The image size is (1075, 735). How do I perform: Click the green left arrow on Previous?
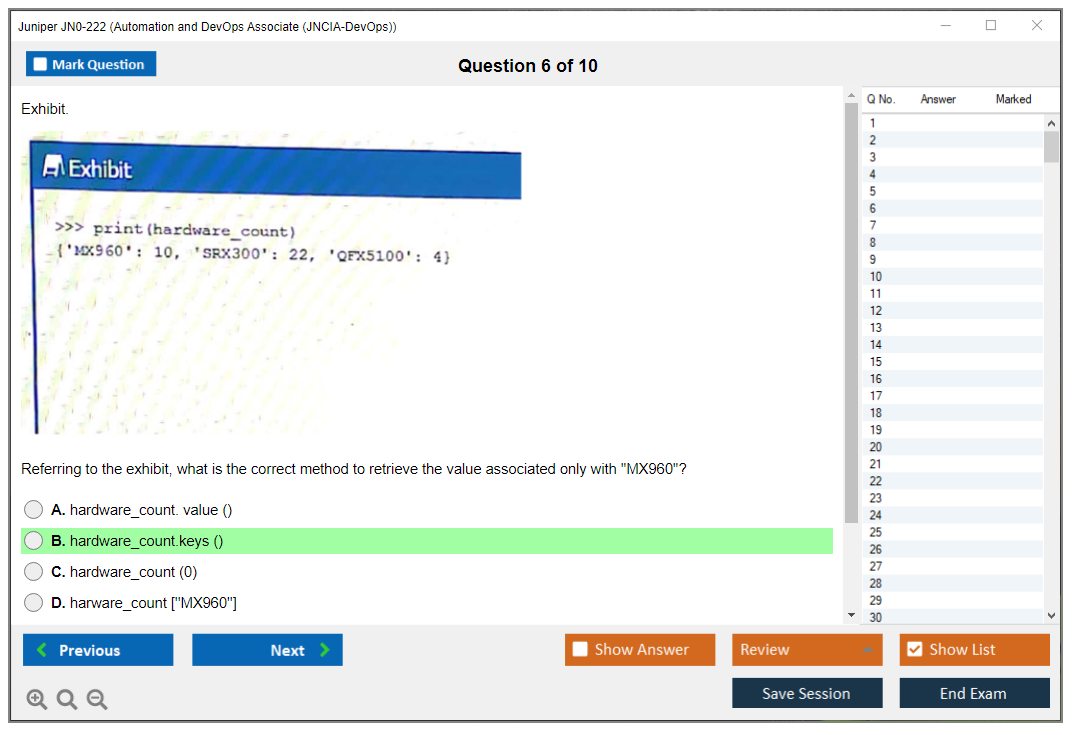[x=41, y=650]
